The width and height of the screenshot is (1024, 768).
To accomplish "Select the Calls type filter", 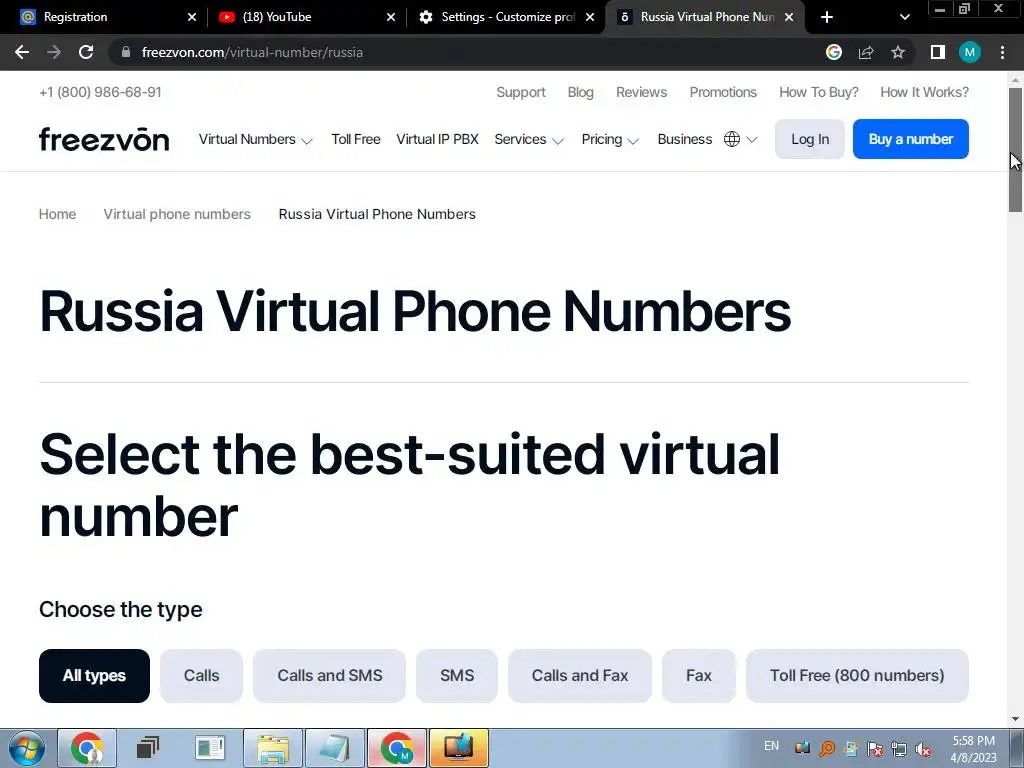I will 201,676.
